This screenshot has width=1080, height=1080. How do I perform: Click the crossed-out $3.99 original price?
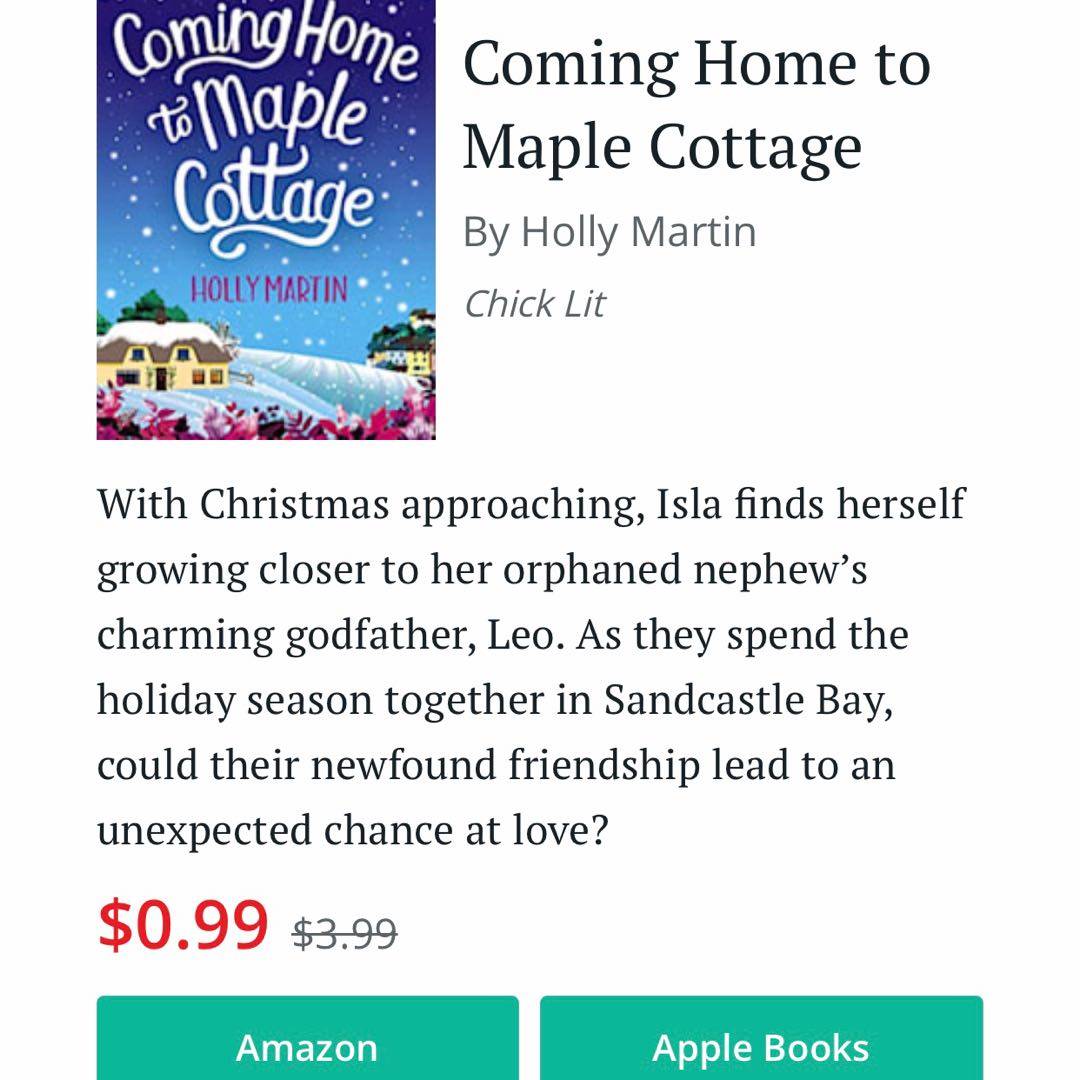click(x=344, y=934)
